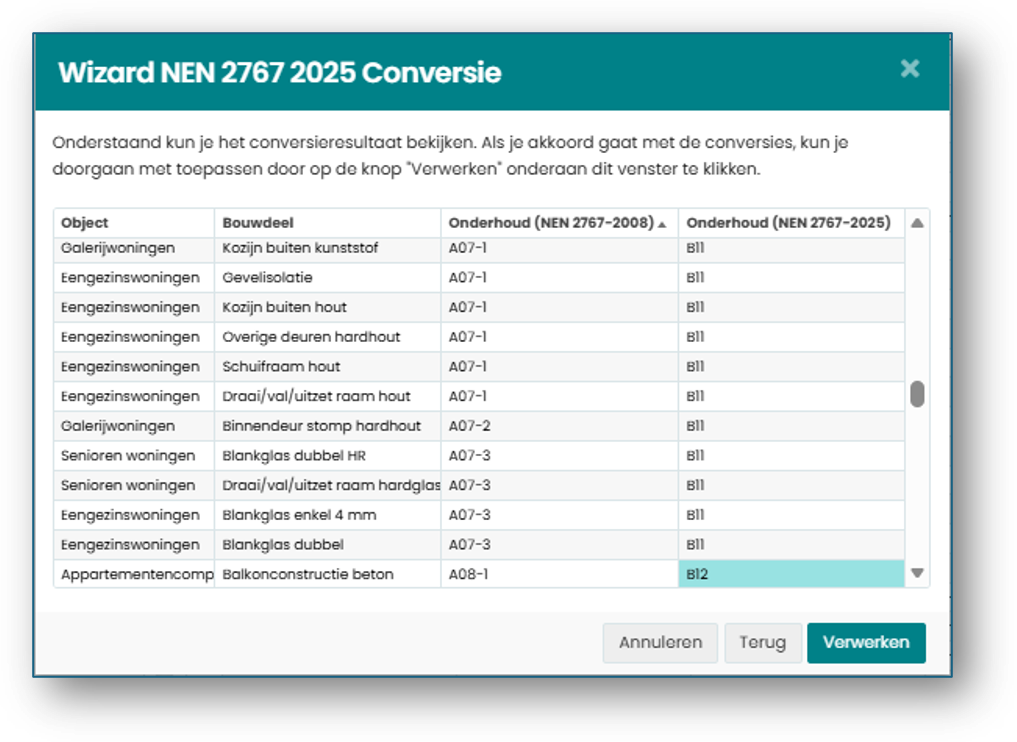
Task: Click 'B11' in the Schuifraam hout row
Action: [x=791, y=366]
